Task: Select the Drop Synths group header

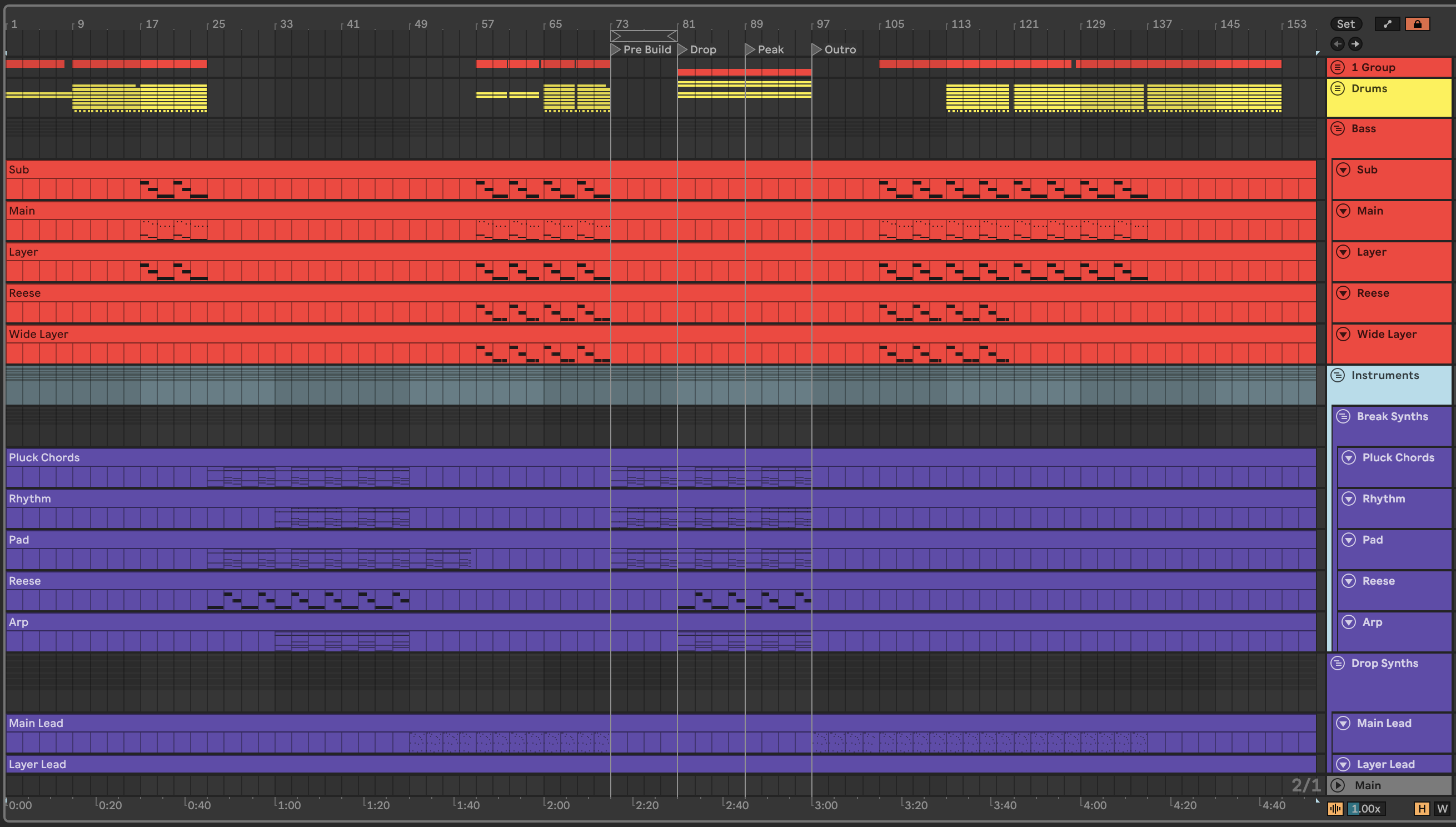Action: (1384, 663)
